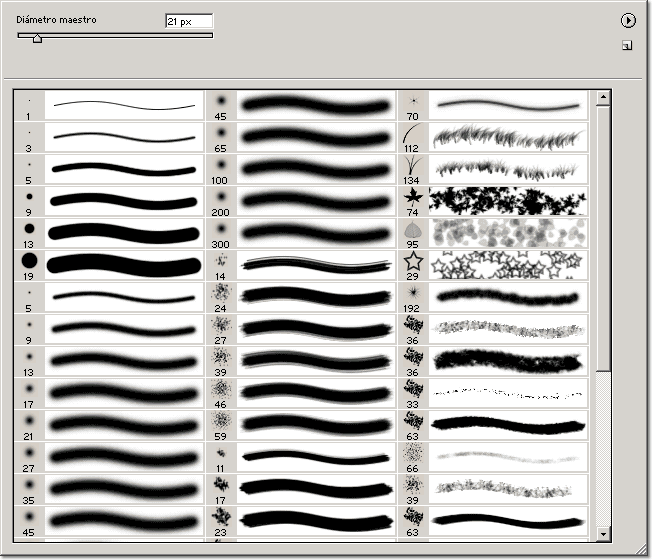Choose the scattered leaf brush, size 95

(x=412, y=232)
